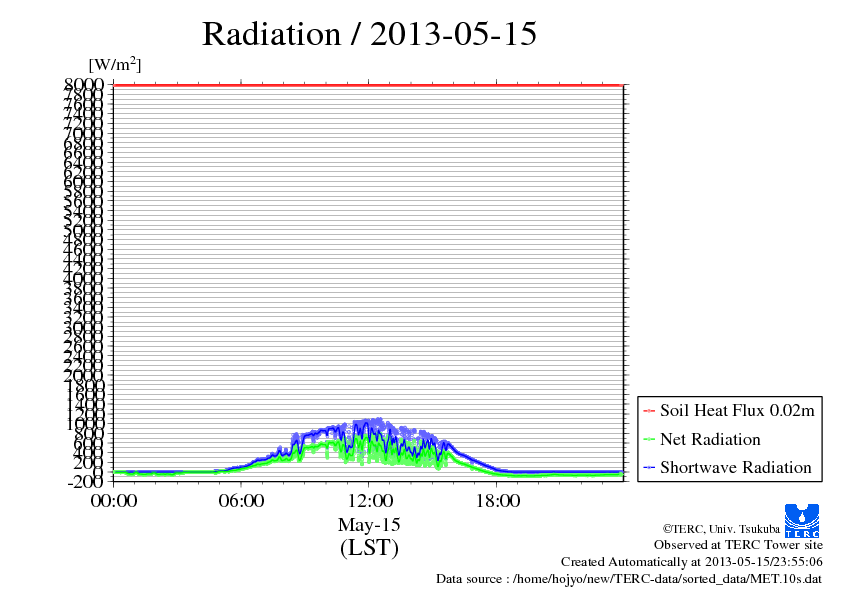Click the '12:00' x-axis label
Viewport: 842px width, 595px height.
point(370,501)
